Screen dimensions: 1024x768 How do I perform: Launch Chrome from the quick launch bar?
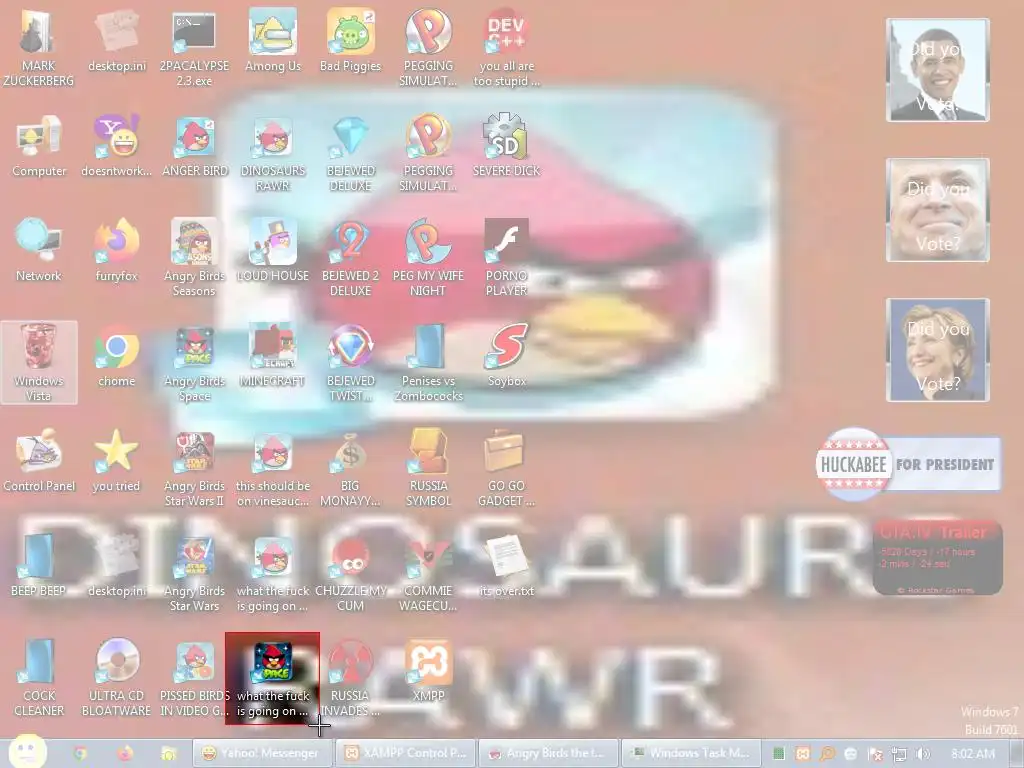point(80,754)
